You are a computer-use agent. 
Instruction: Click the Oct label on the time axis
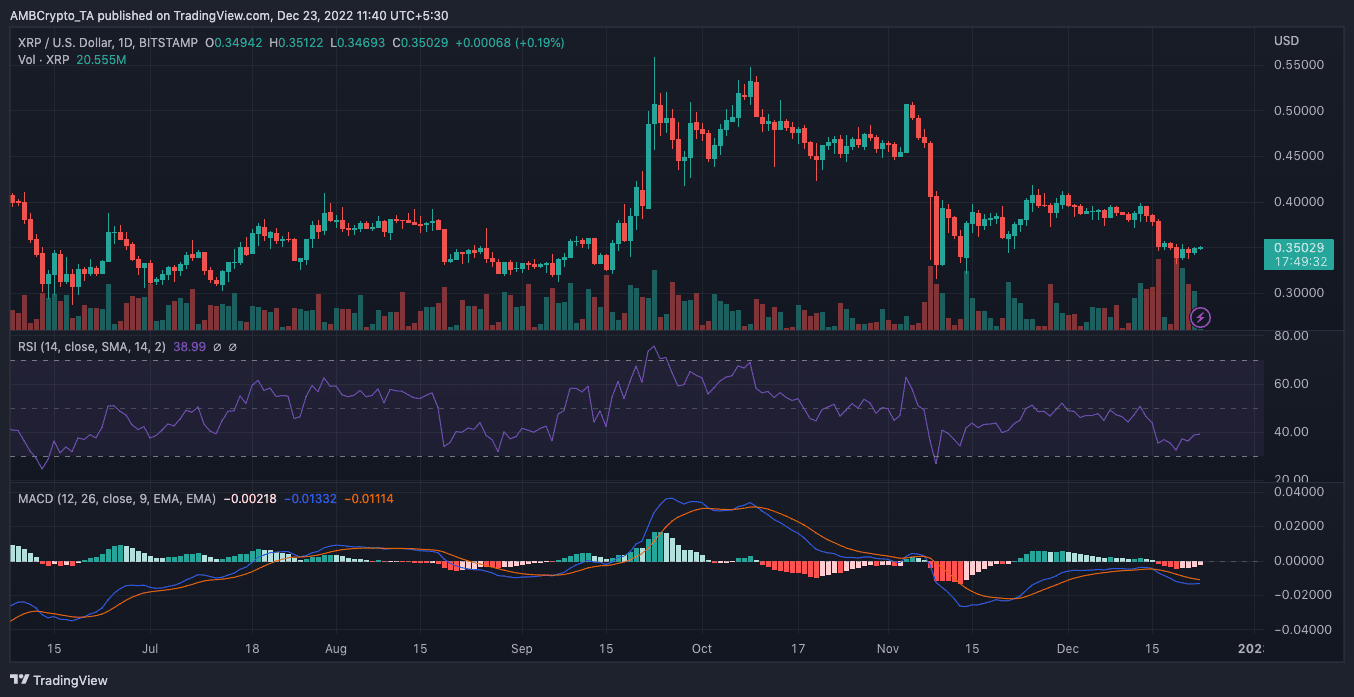tap(702, 649)
